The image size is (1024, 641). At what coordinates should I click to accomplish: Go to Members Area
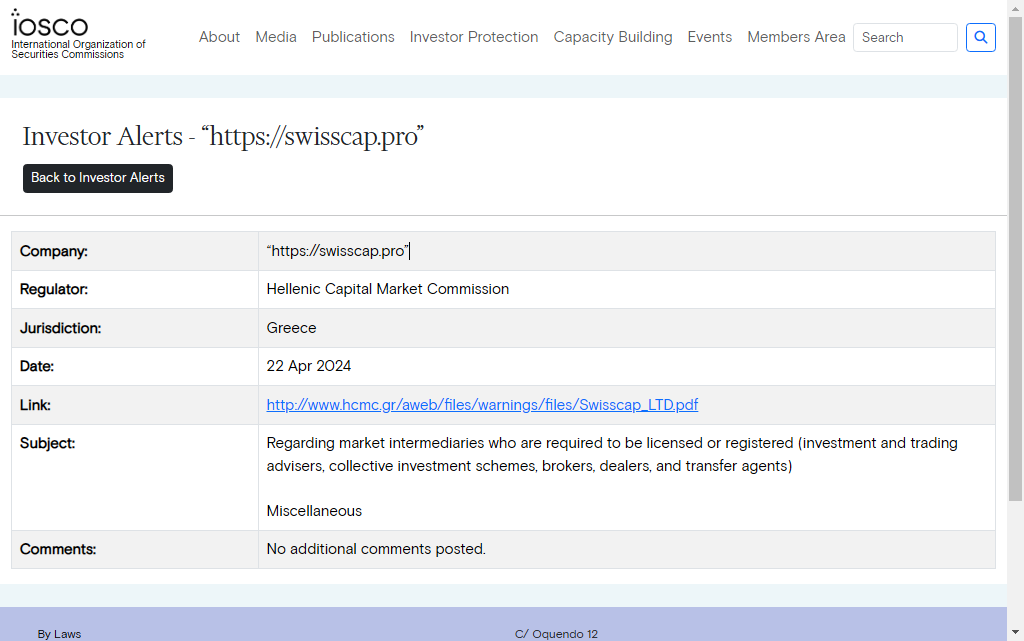(796, 37)
